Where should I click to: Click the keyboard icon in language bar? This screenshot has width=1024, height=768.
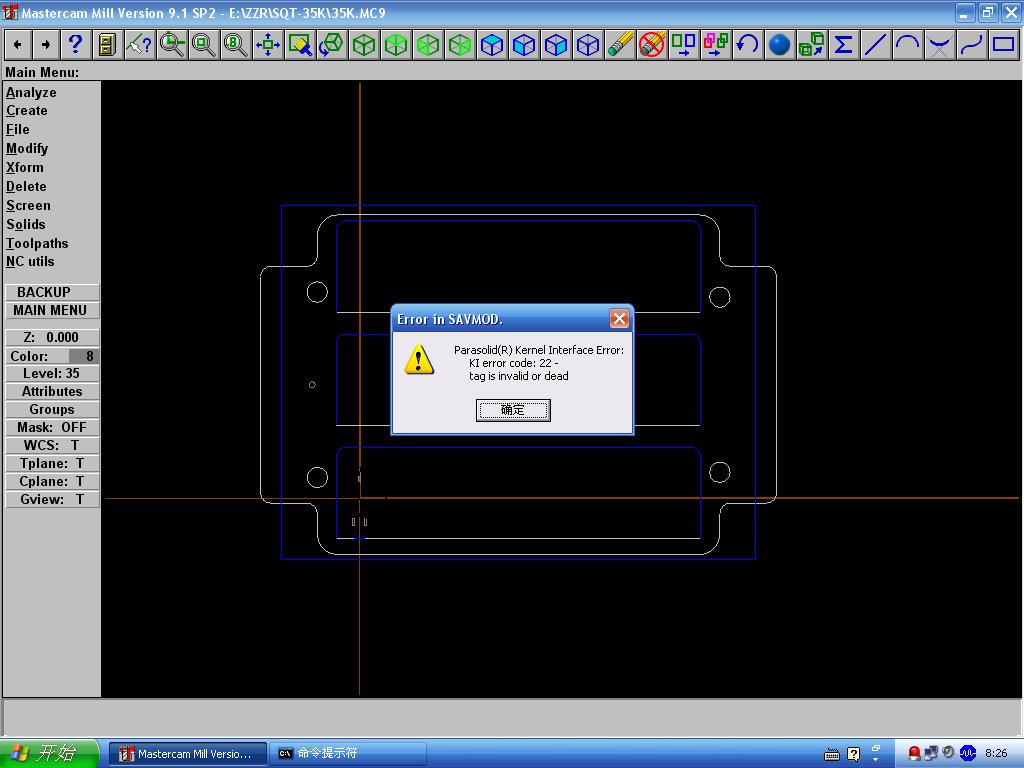[831, 755]
